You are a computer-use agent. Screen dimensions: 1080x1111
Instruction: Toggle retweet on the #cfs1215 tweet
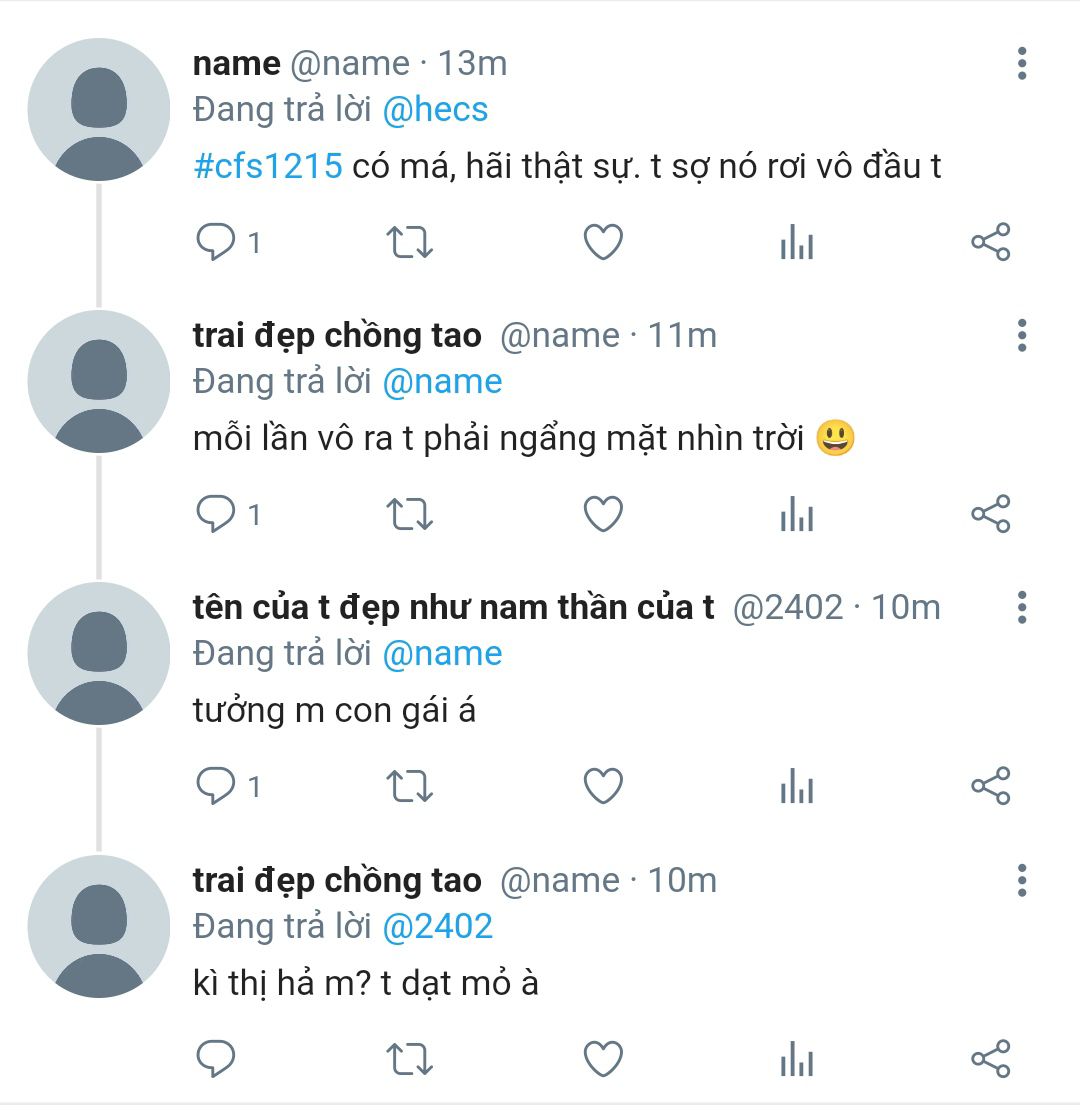[409, 243]
